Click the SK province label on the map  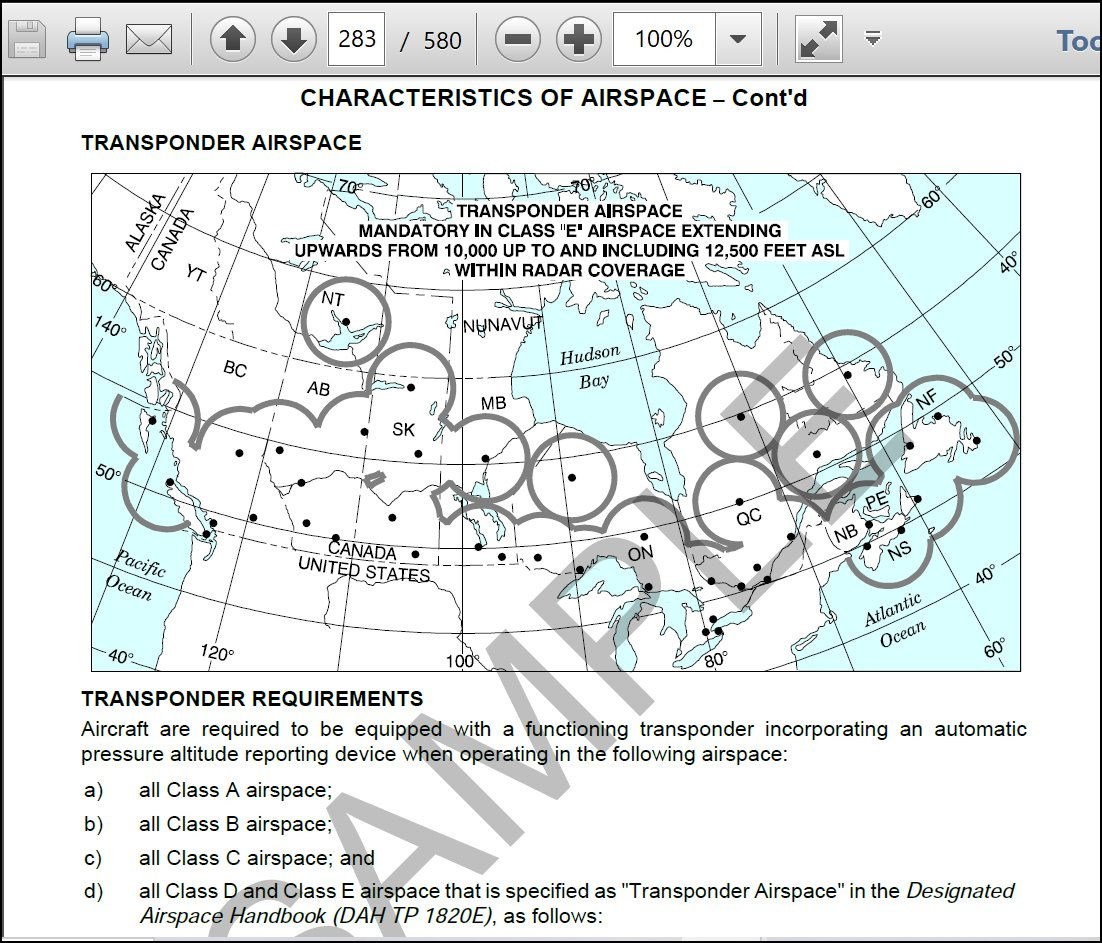pyautogui.click(x=403, y=429)
